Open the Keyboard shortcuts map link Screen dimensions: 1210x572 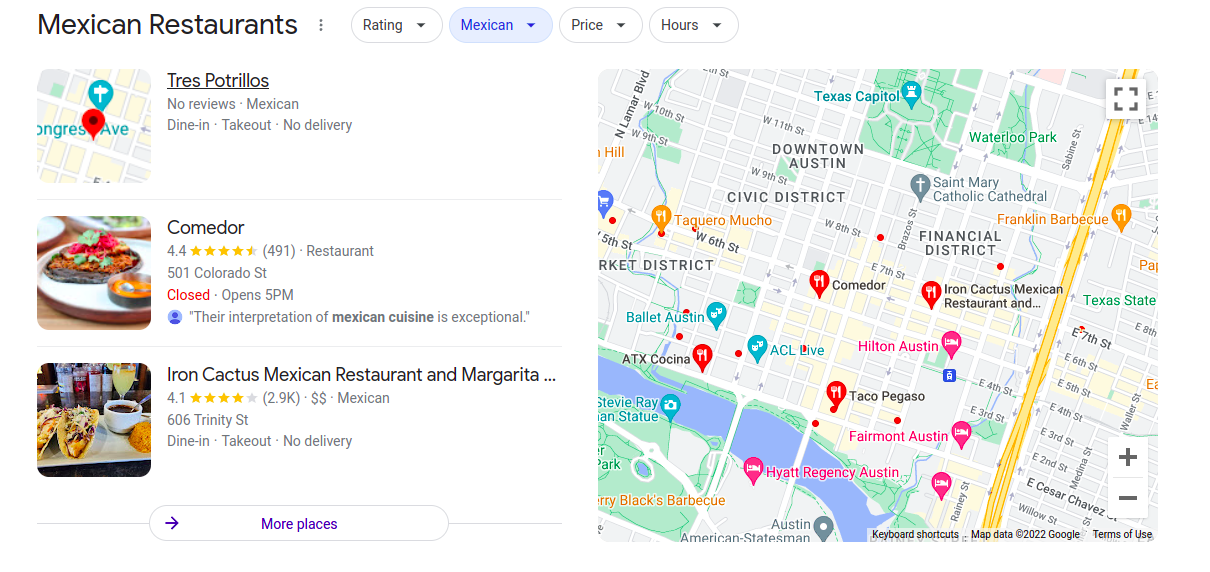click(915, 535)
